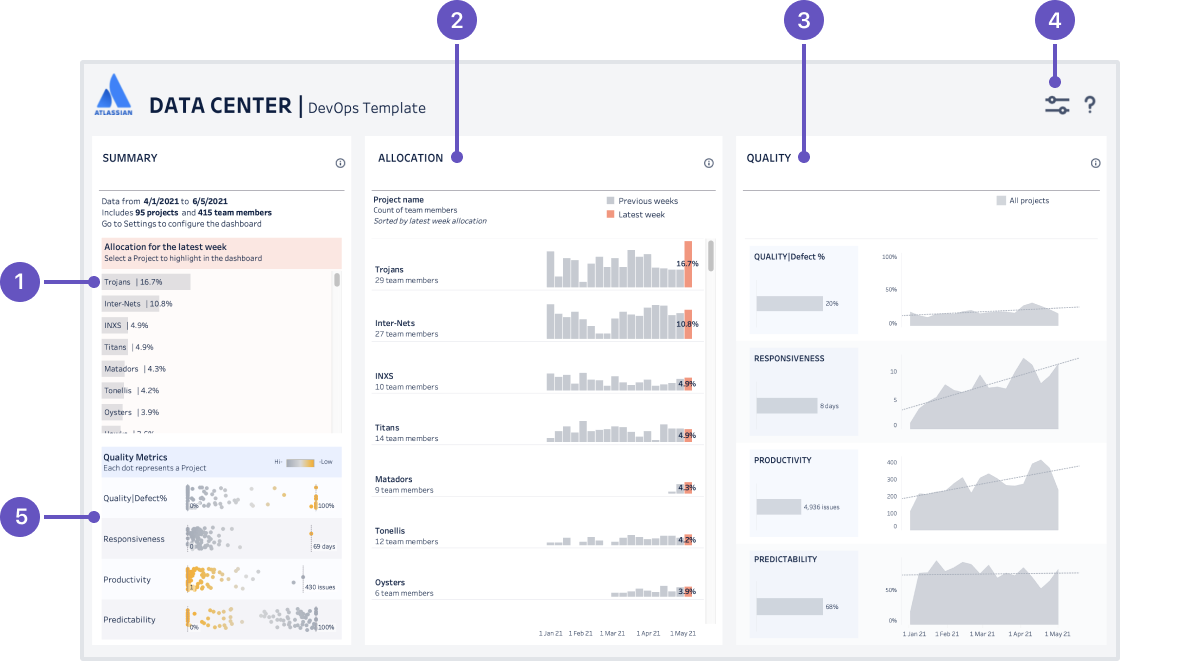Click the Latest week legend swatch
Viewport: 1200px width, 661px height.
[610, 215]
